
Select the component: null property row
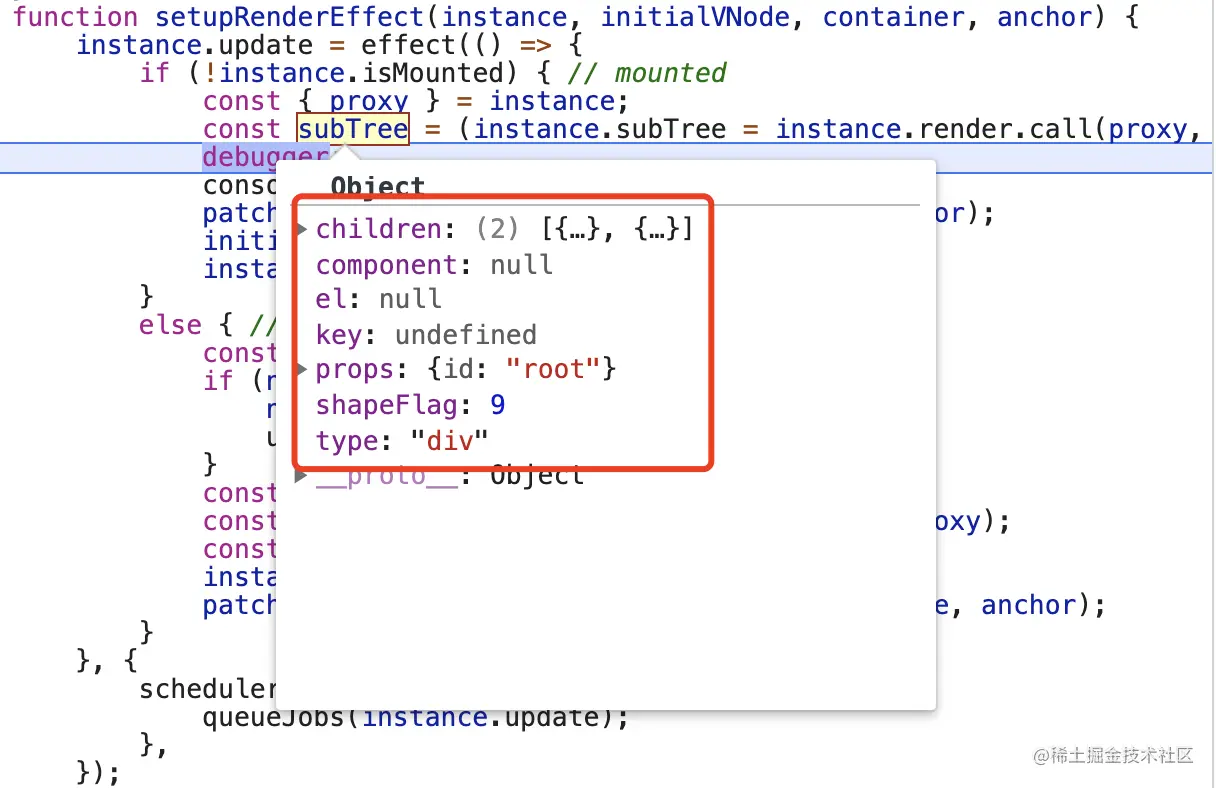[434, 265]
